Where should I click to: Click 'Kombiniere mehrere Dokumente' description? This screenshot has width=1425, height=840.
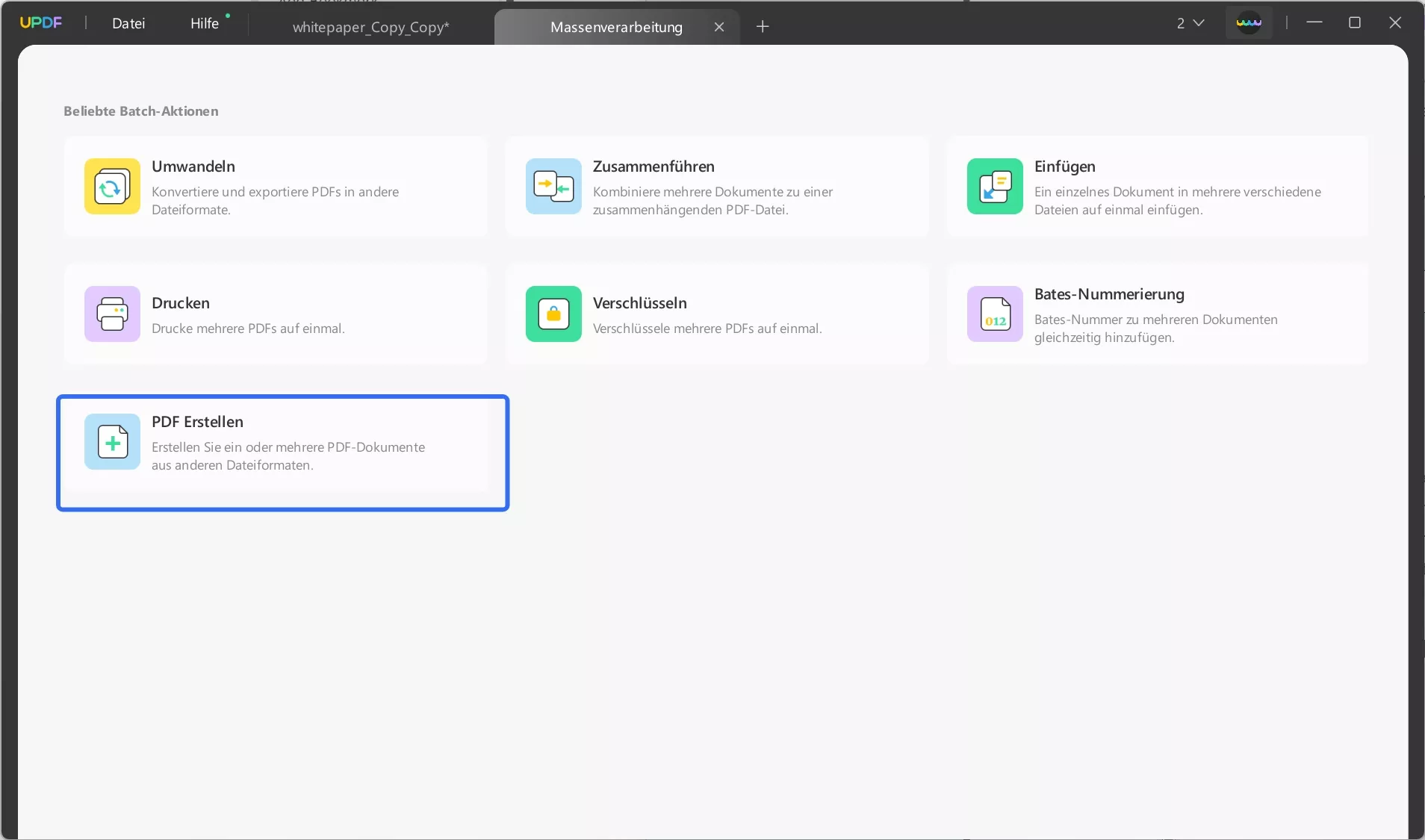pyautogui.click(x=712, y=201)
